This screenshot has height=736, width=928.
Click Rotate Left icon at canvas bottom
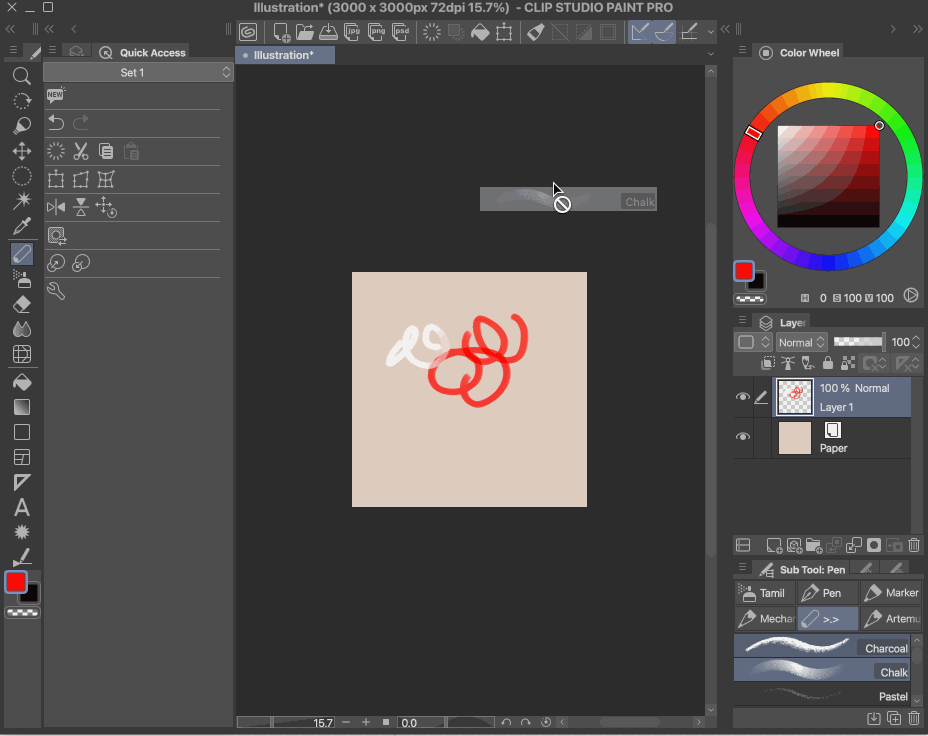coord(506,722)
